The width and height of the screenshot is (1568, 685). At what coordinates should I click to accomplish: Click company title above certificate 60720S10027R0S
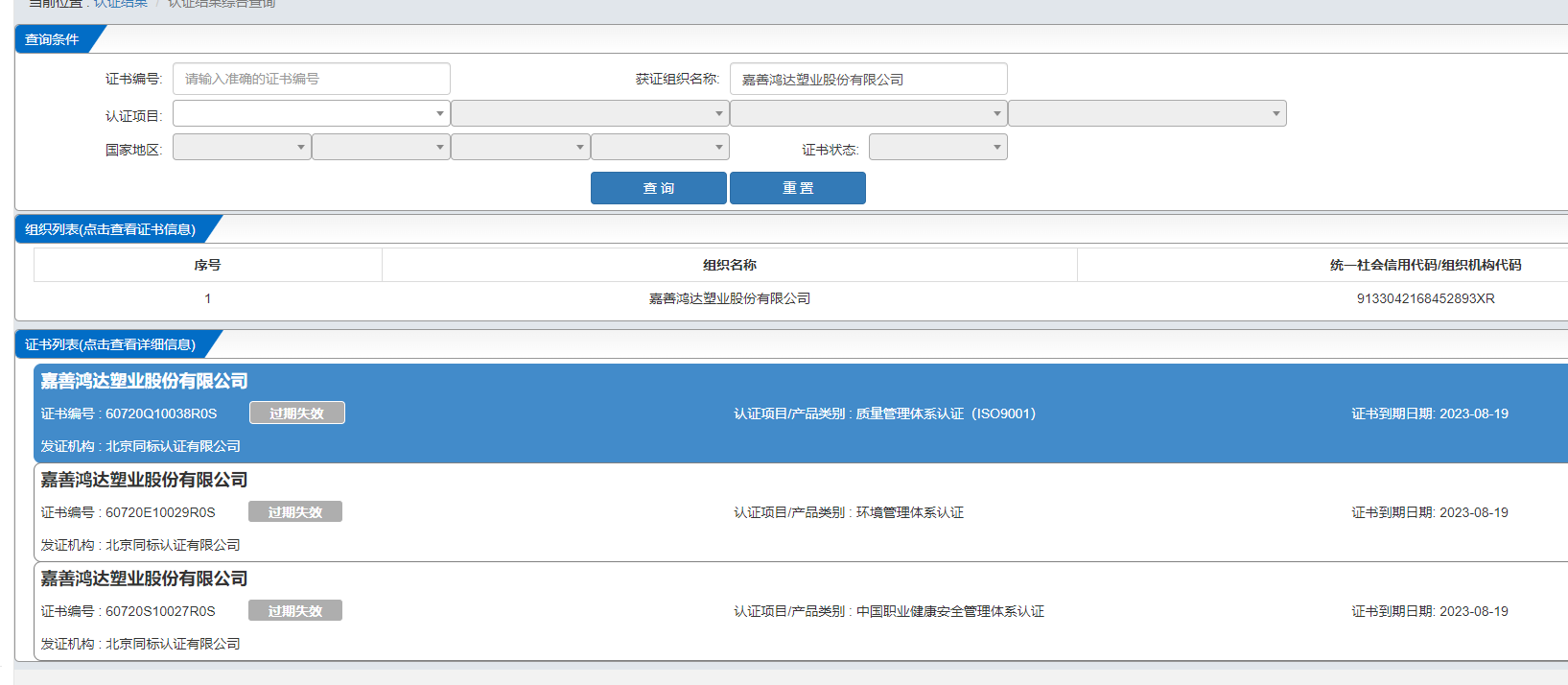click(x=144, y=579)
